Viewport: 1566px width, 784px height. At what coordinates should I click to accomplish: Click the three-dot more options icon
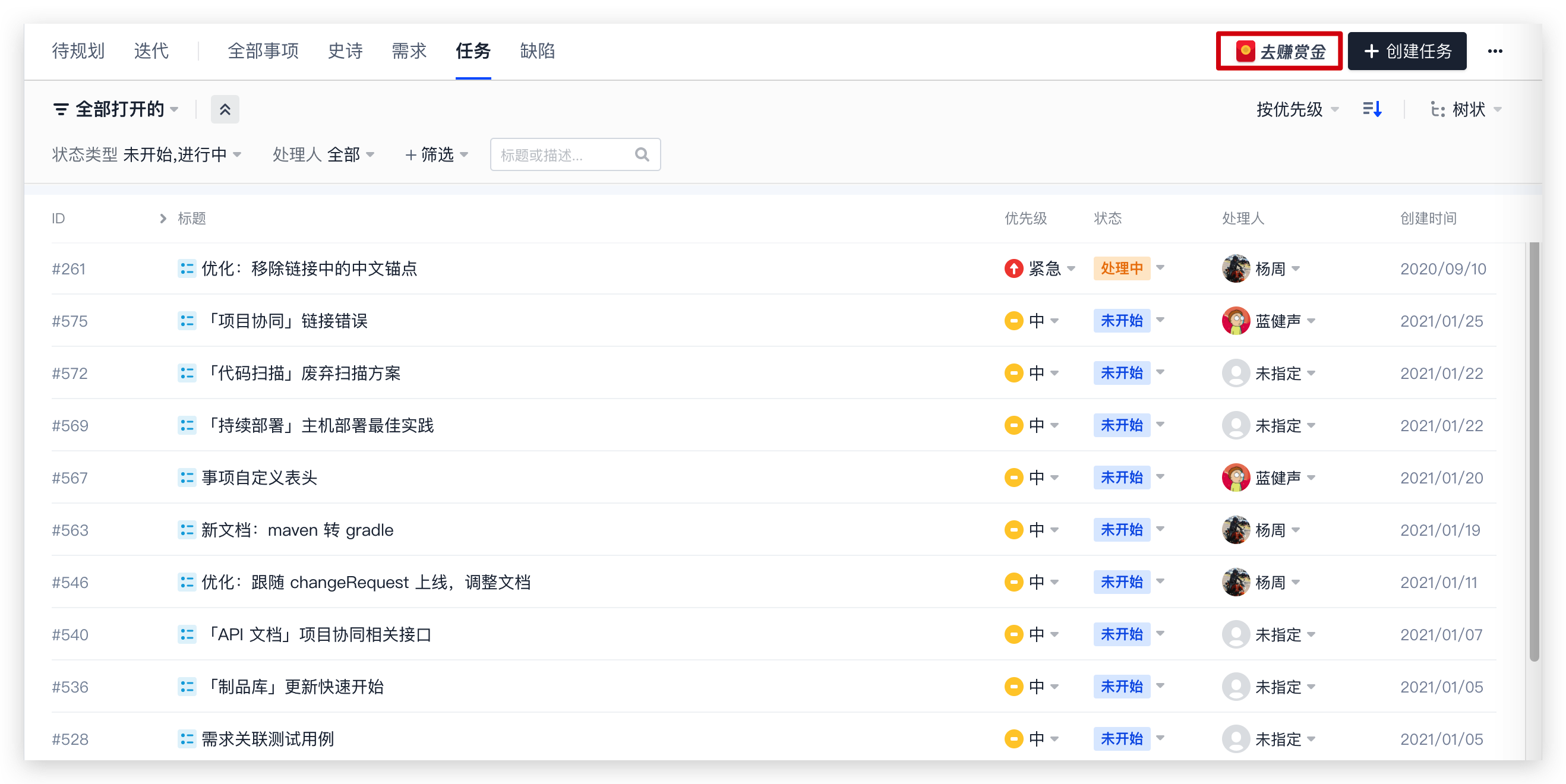pyautogui.click(x=1495, y=51)
